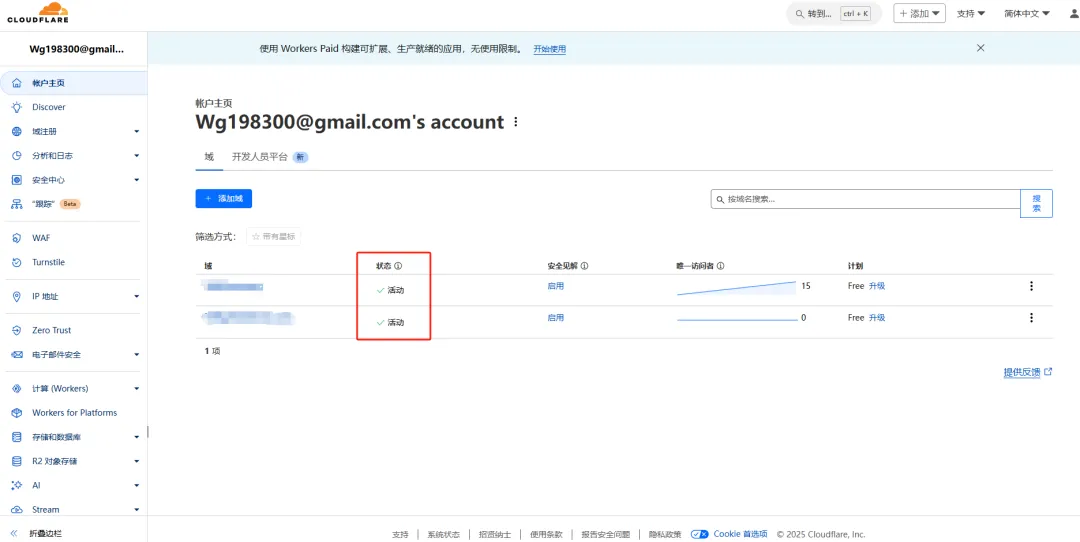Screen dimensions: 1080x542
Task: Click the Trace beta network icon
Action: click(17, 204)
